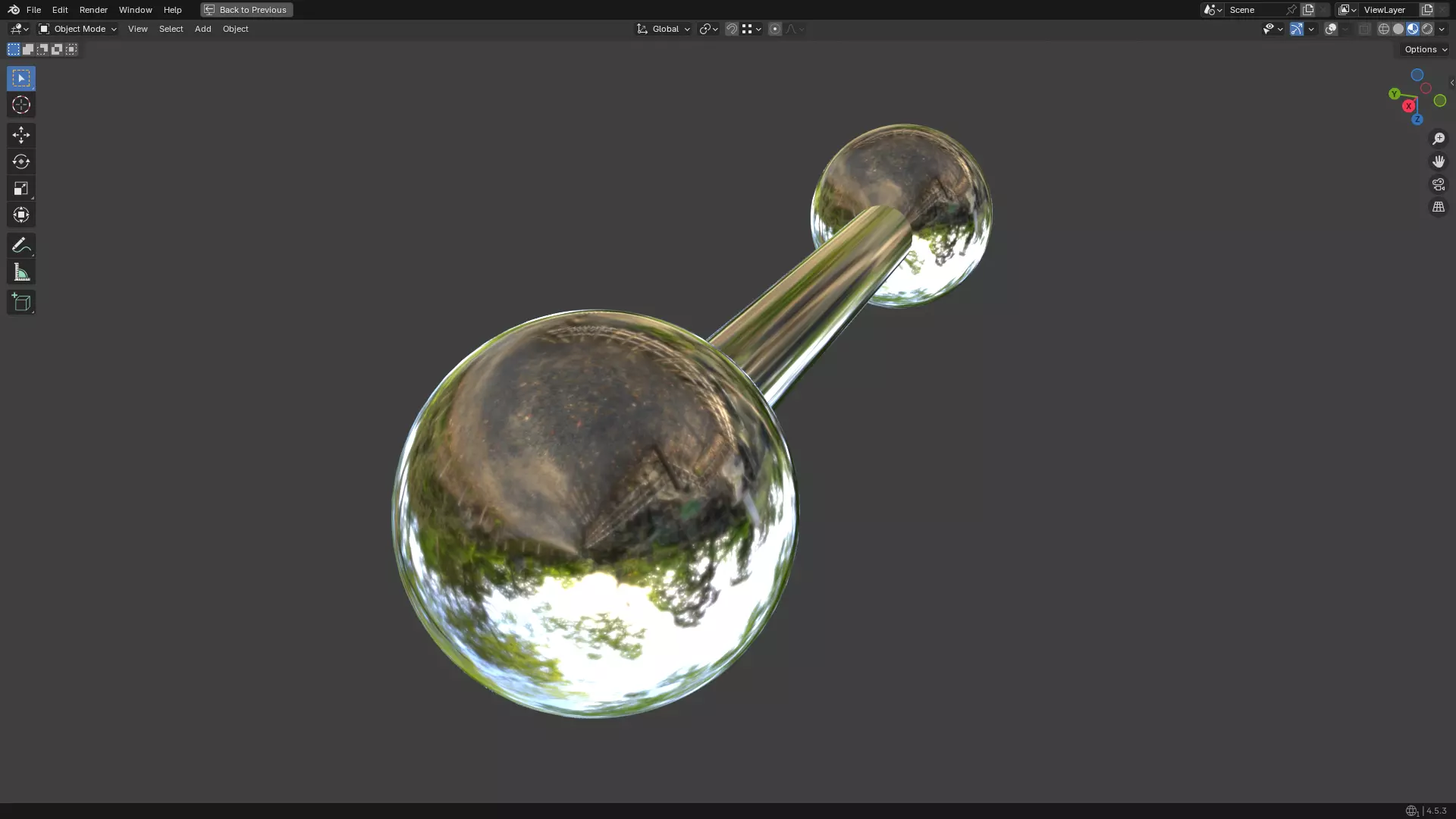Click the Blender logo menu

pyautogui.click(x=14, y=10)
